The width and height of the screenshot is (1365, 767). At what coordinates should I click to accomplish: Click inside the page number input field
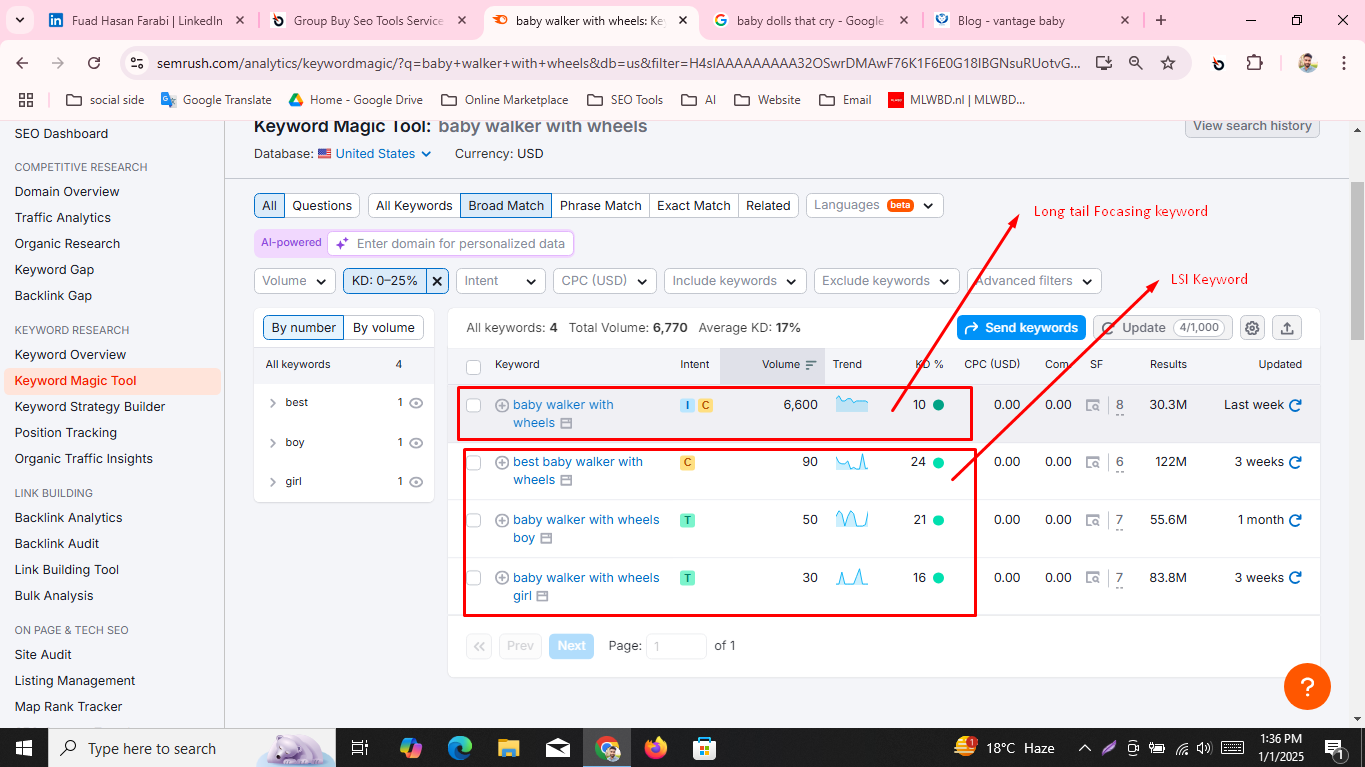(676, 646)
